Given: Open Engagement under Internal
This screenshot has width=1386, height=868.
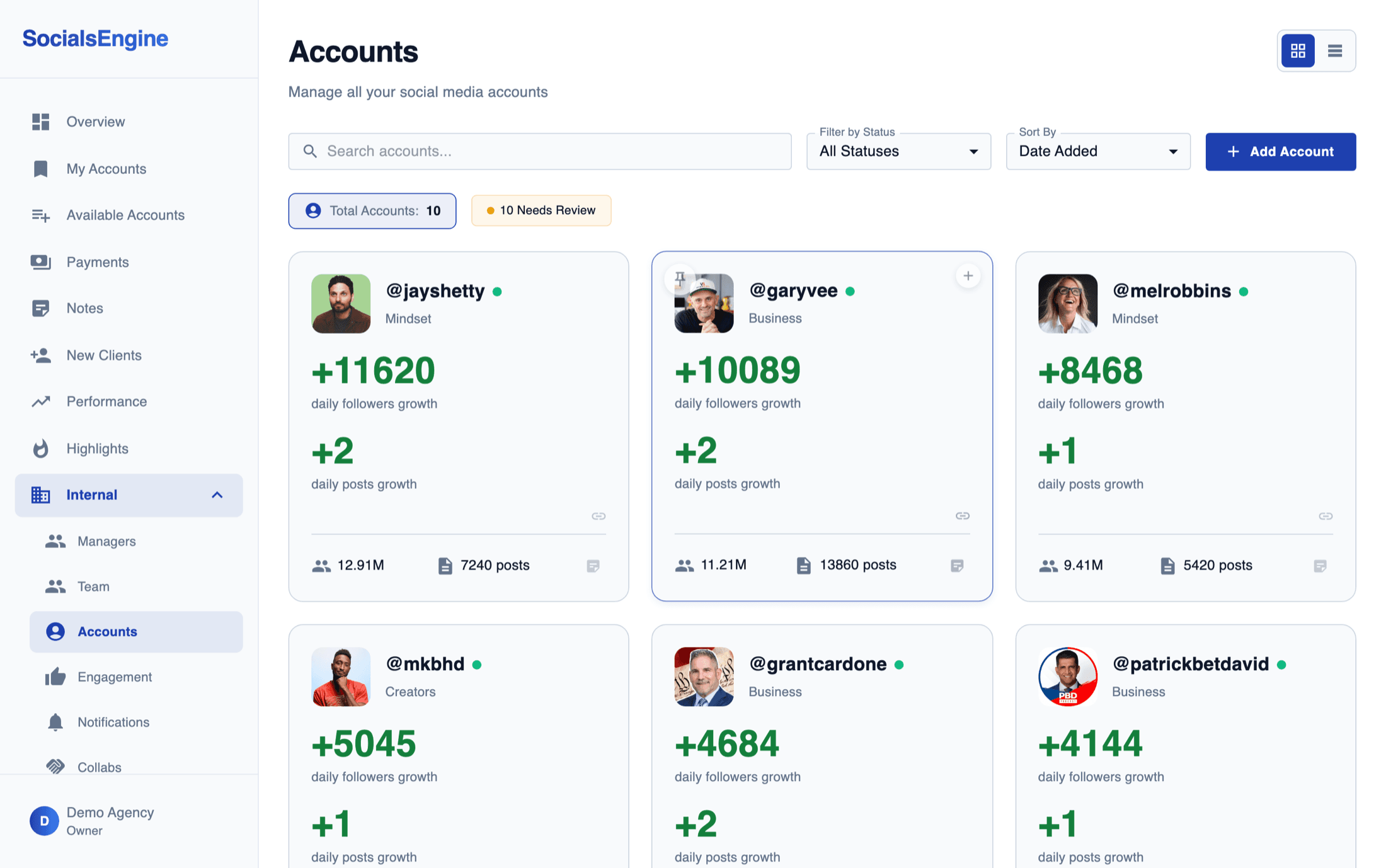Looking at the screenshot, I should [136, 677].
